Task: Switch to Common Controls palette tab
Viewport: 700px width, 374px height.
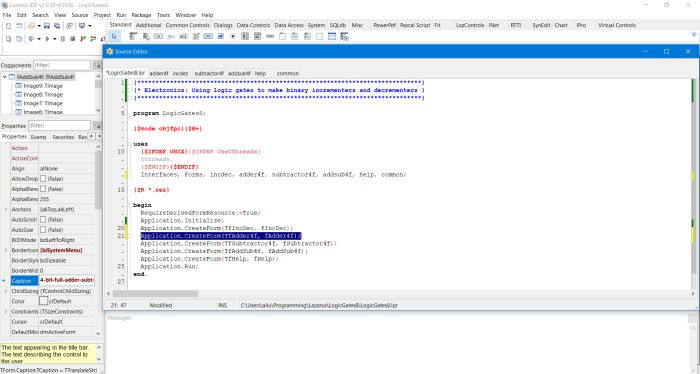Action: click(188, 25)
